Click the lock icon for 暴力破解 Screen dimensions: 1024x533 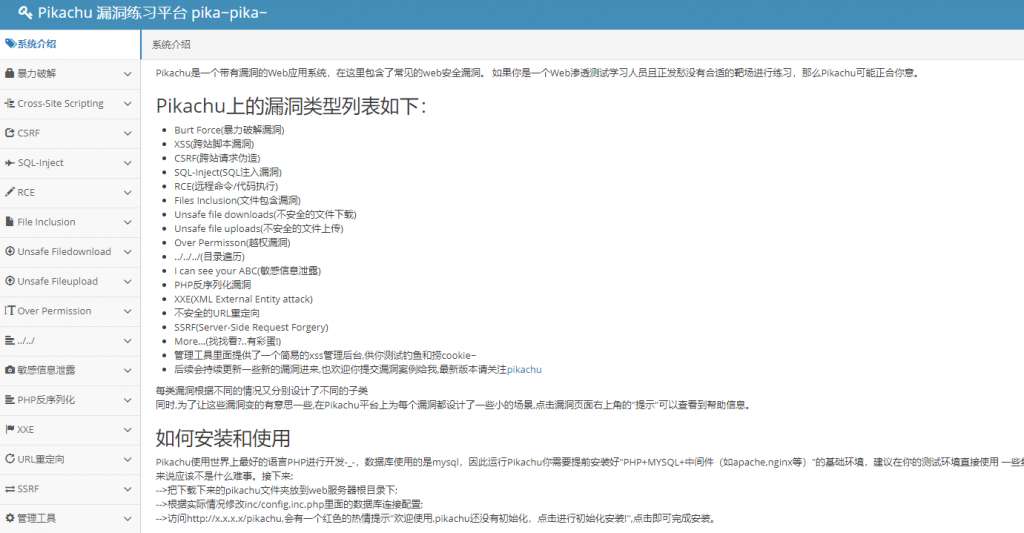10,73
